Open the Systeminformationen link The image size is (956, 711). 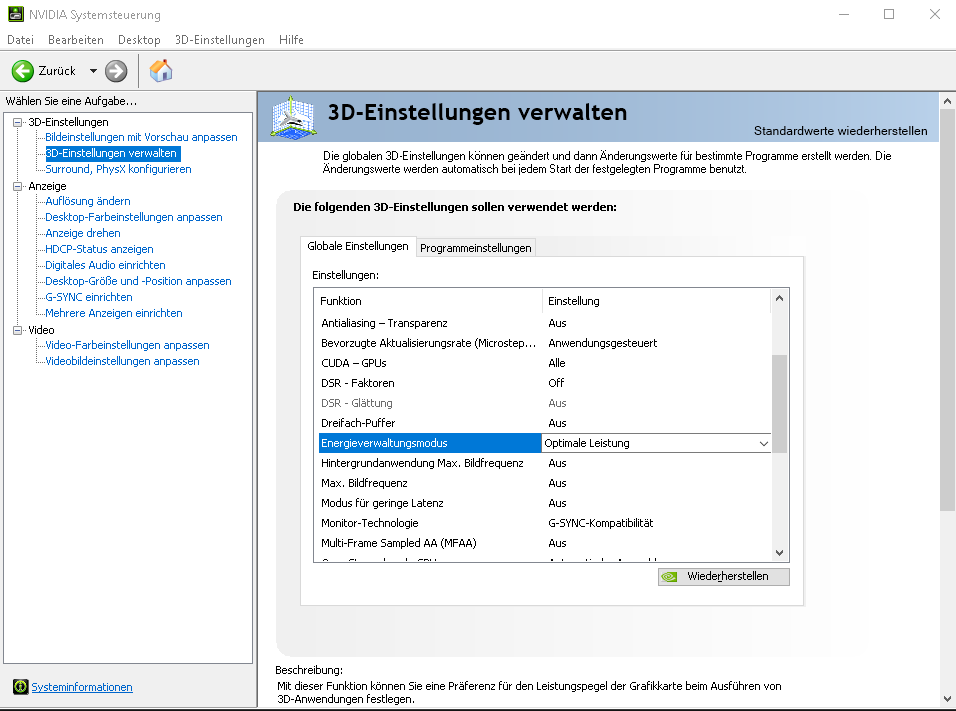[x=82, y=687]
